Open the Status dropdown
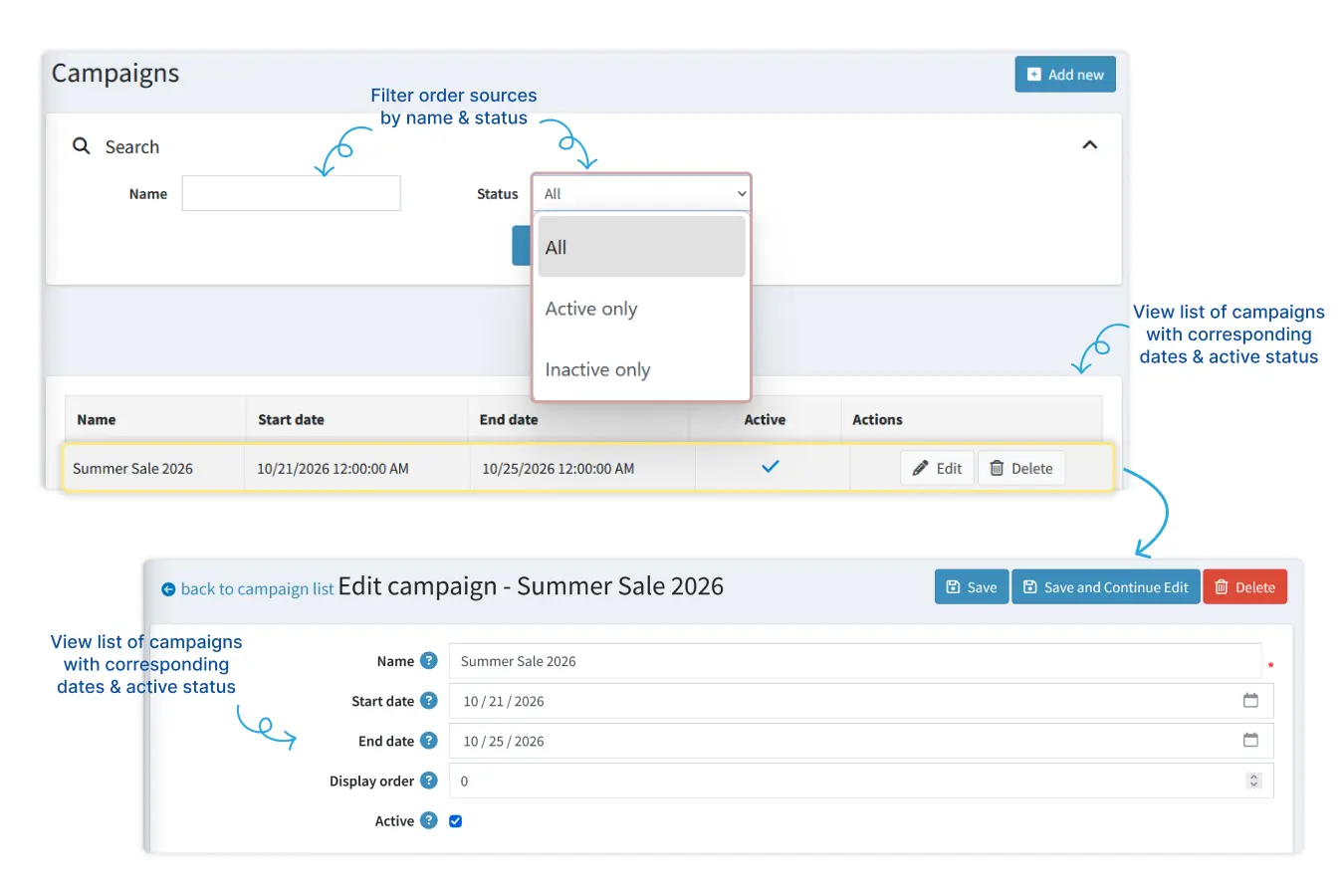This screenshot has height=896, width=1344. click(x=641, y=193)
